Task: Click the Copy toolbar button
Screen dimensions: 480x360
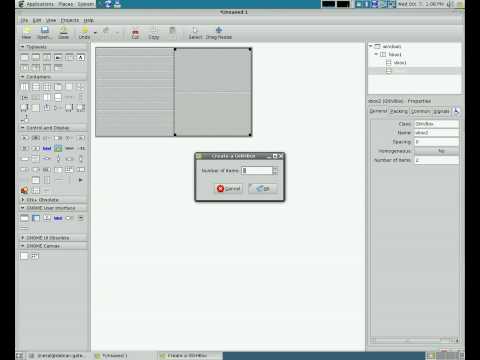Action: coord(154,34)
